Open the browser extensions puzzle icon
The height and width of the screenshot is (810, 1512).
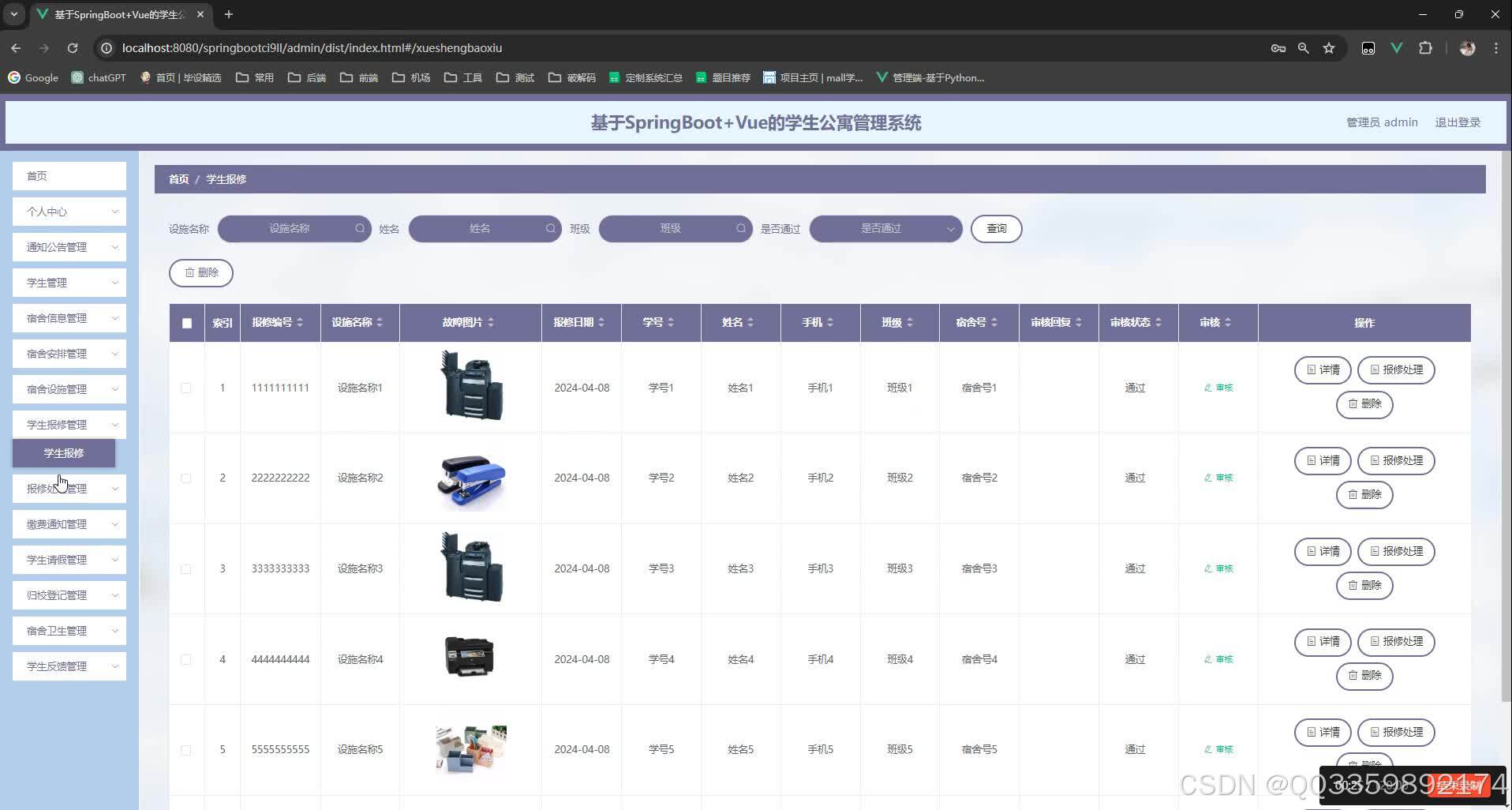(x=1425, y=48)
